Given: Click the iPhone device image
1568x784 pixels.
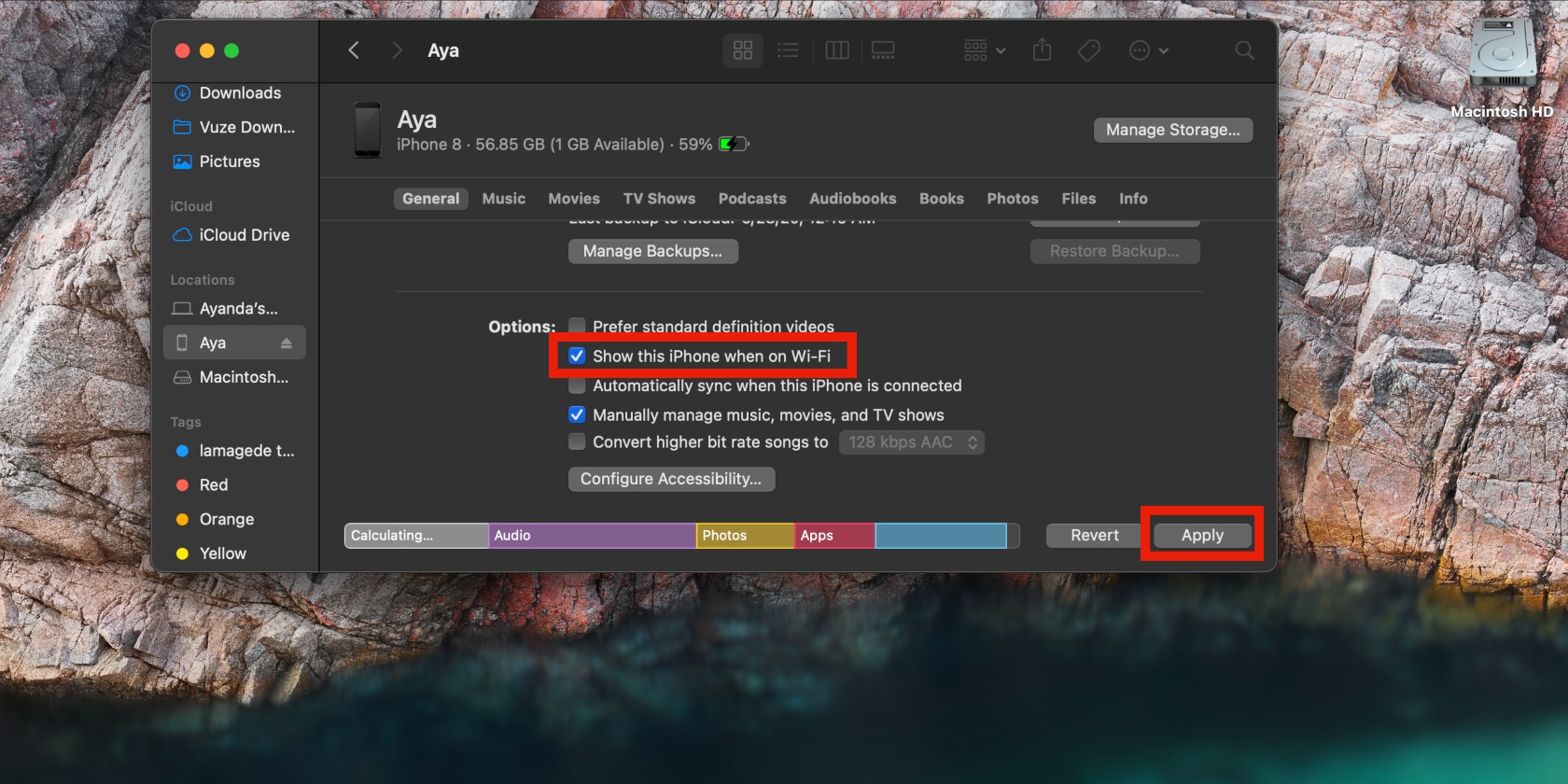Looking at the screenshot, I should pos(368,130).
